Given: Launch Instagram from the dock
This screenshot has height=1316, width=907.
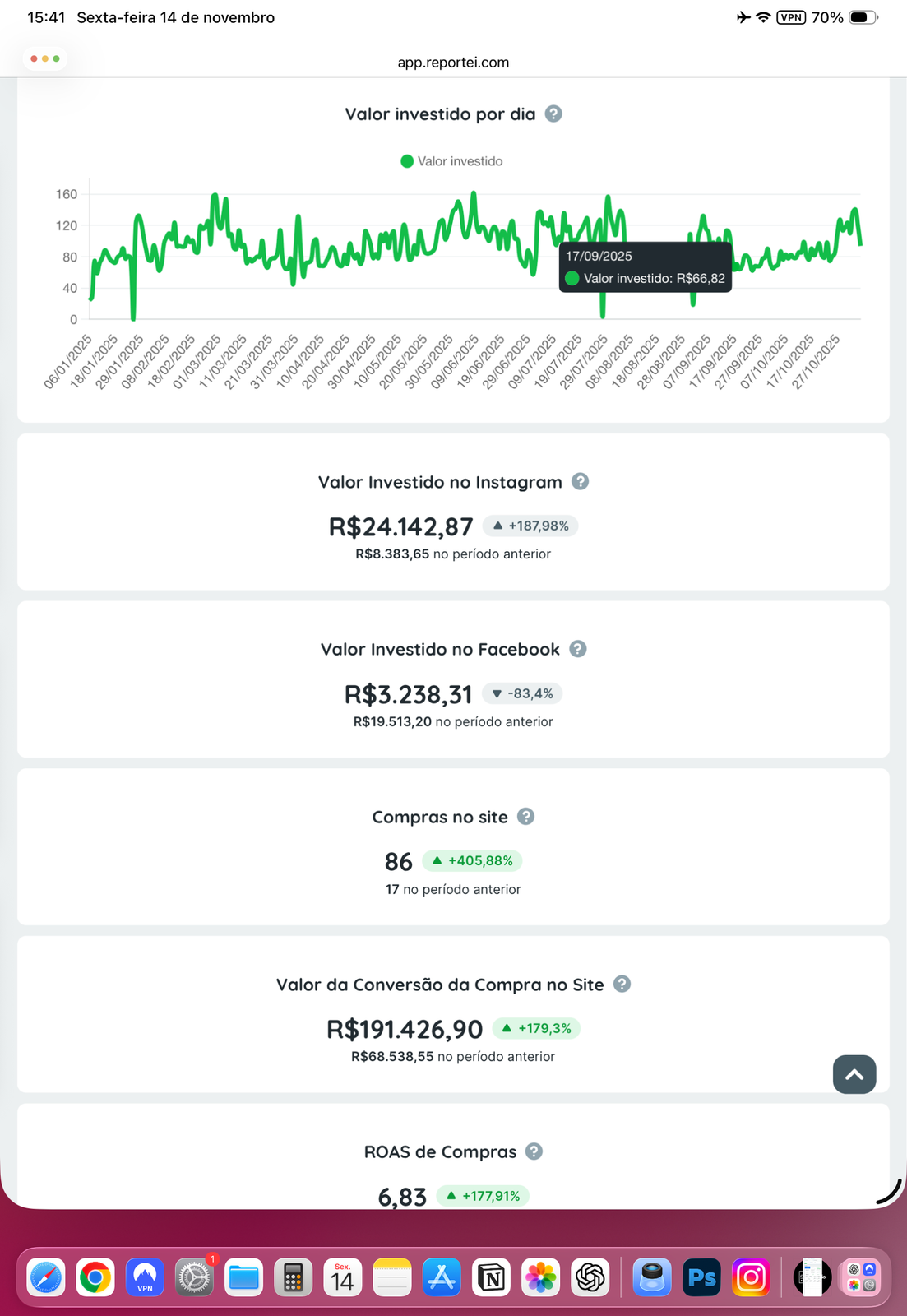Looking at the screenshot, I should point(751,1277).
